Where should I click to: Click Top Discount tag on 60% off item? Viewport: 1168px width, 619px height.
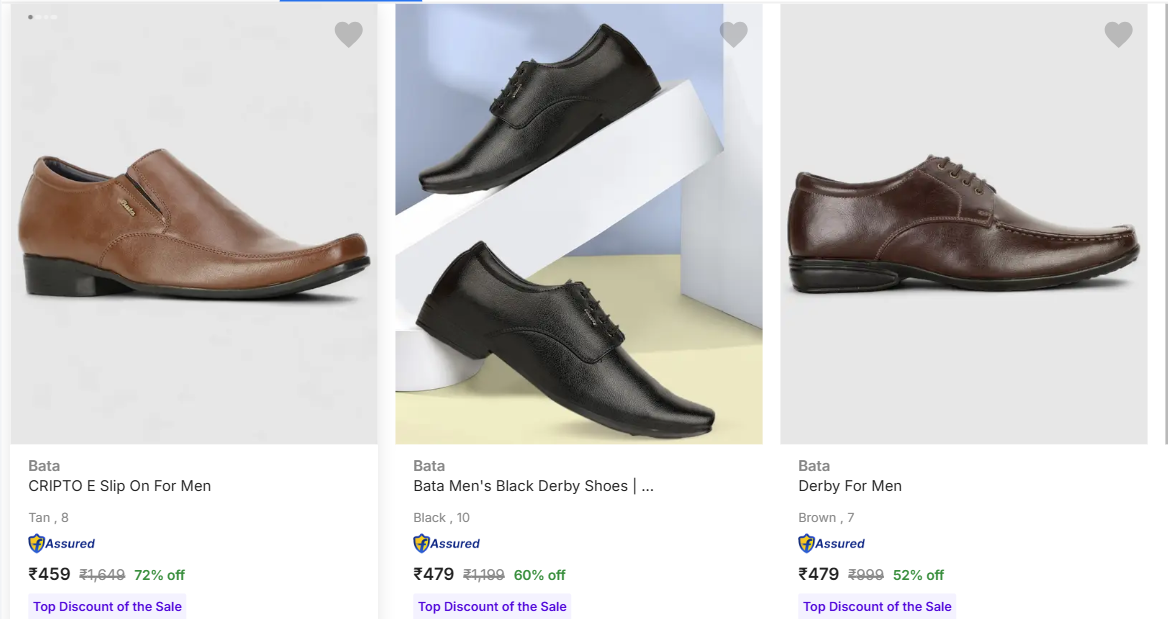(492, 607)
